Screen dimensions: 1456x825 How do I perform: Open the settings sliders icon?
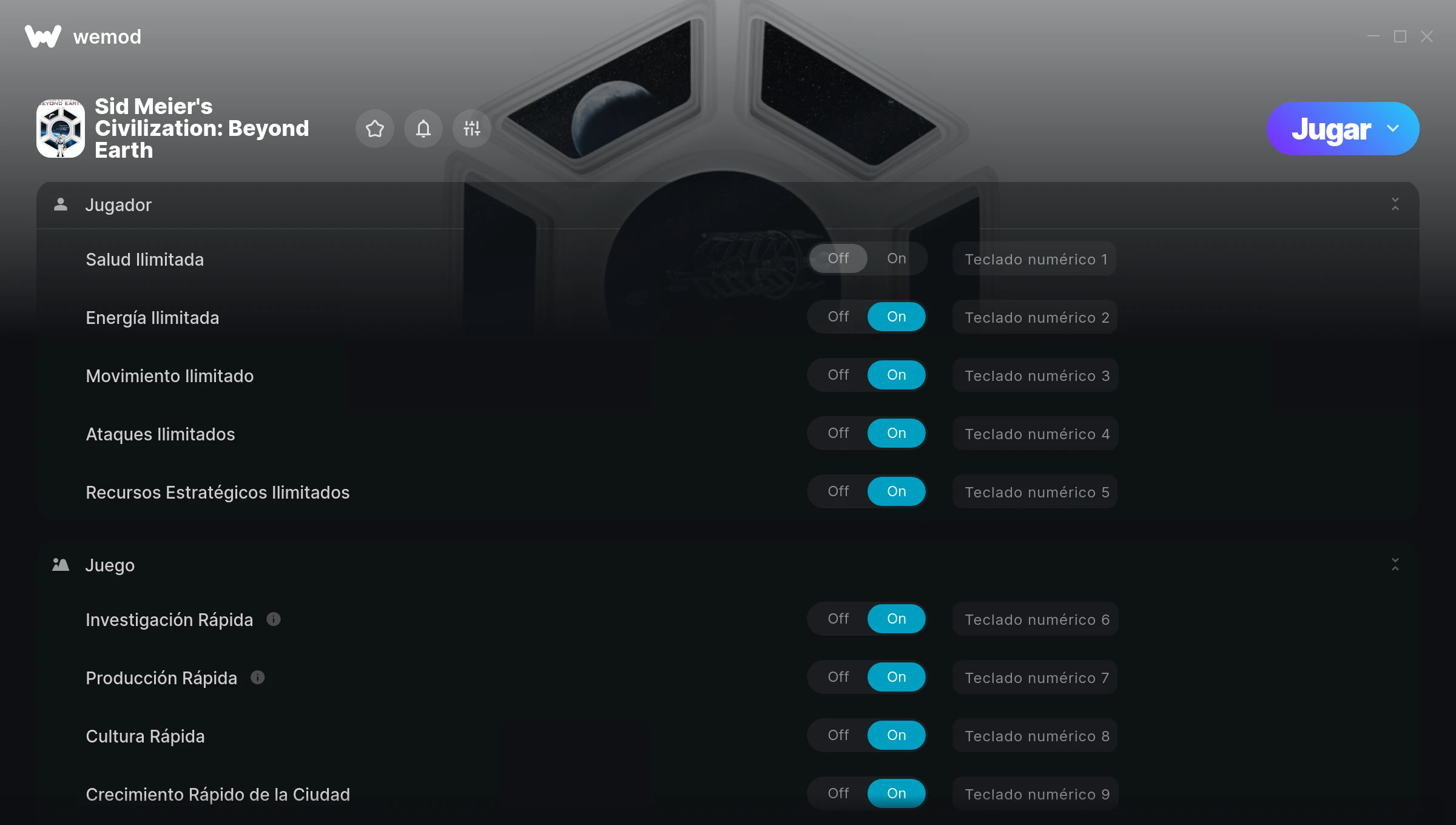[472, 129]
